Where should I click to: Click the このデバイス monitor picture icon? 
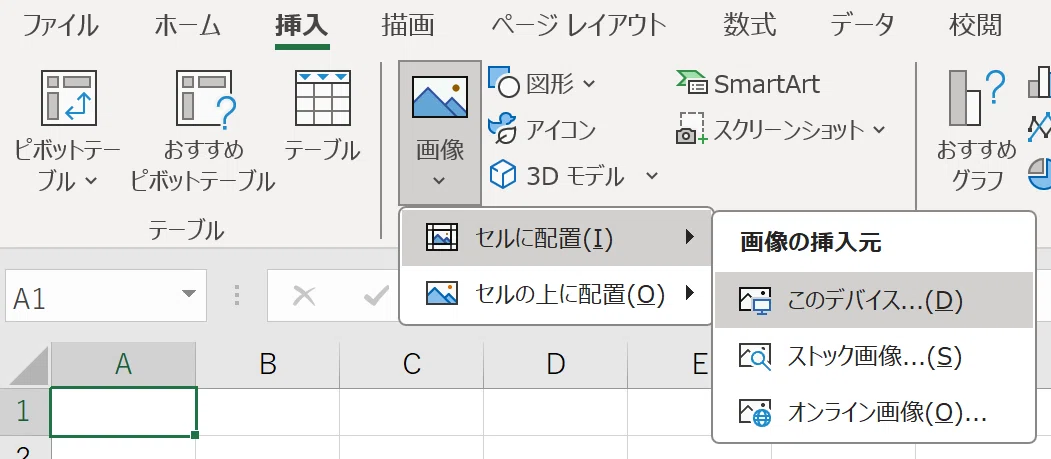pos(755,301)
